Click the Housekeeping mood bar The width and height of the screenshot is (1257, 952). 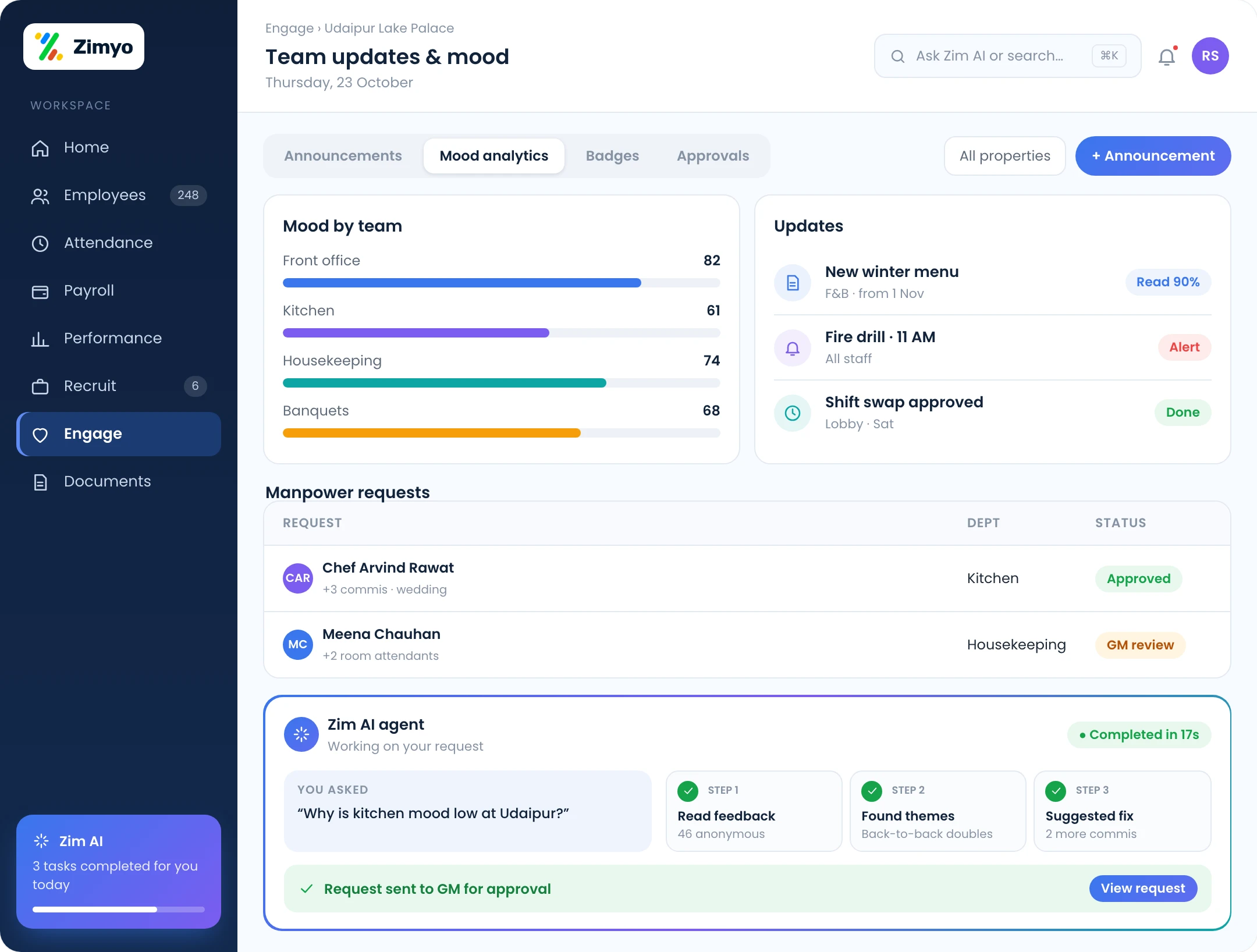coord(502,383)
